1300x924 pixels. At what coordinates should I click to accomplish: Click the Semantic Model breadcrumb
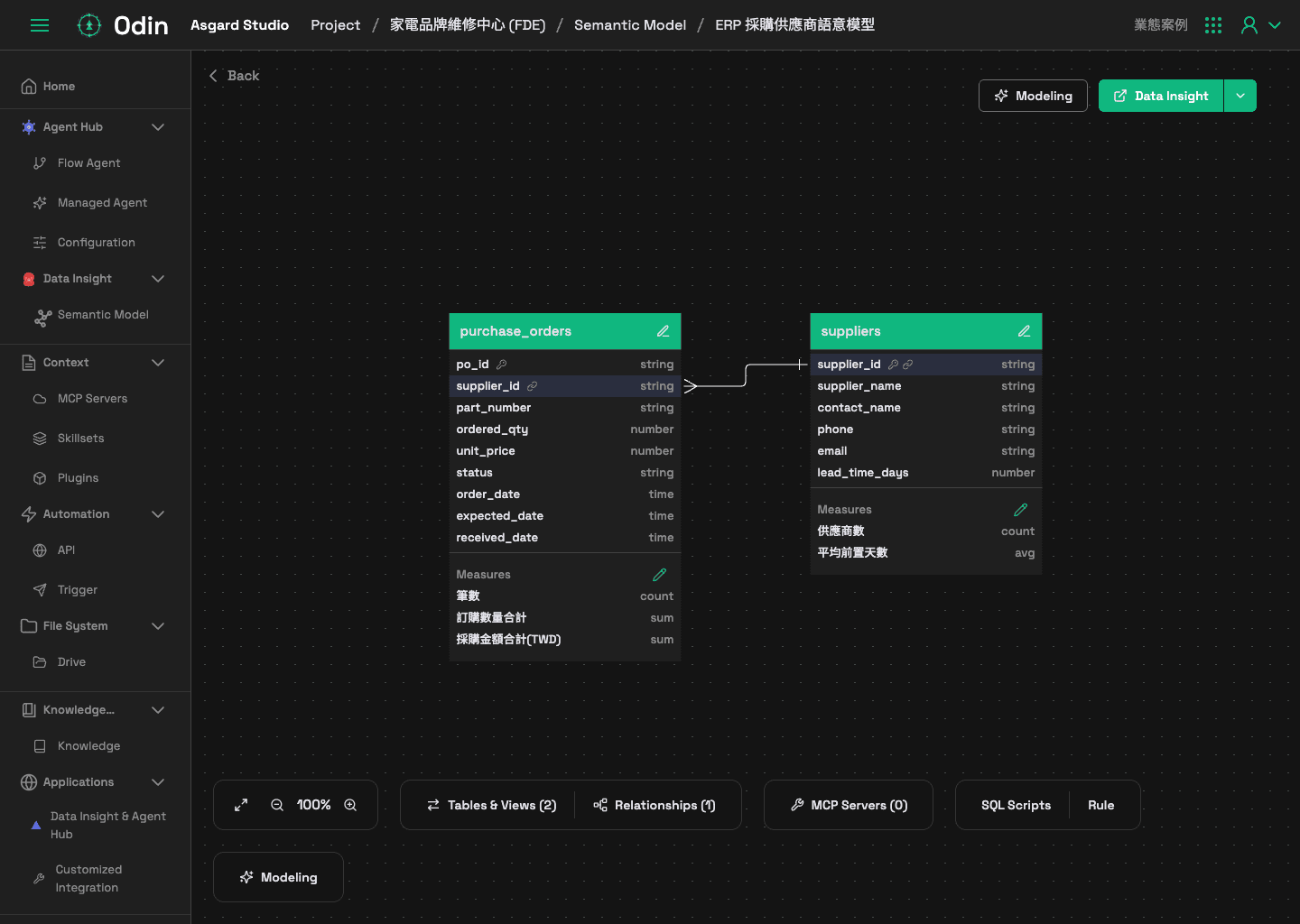630,25
